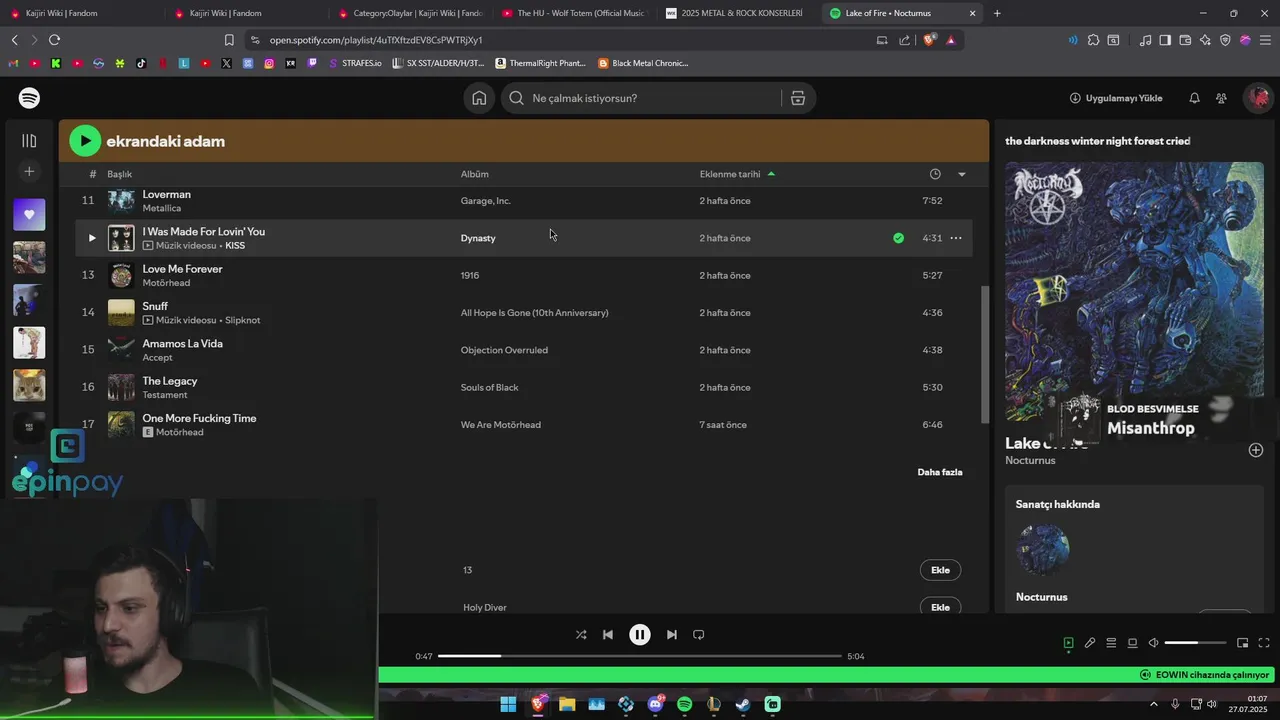This screenshot has width=1280, height=720.
Task: Open the mini player
Action: (1243, 643)
